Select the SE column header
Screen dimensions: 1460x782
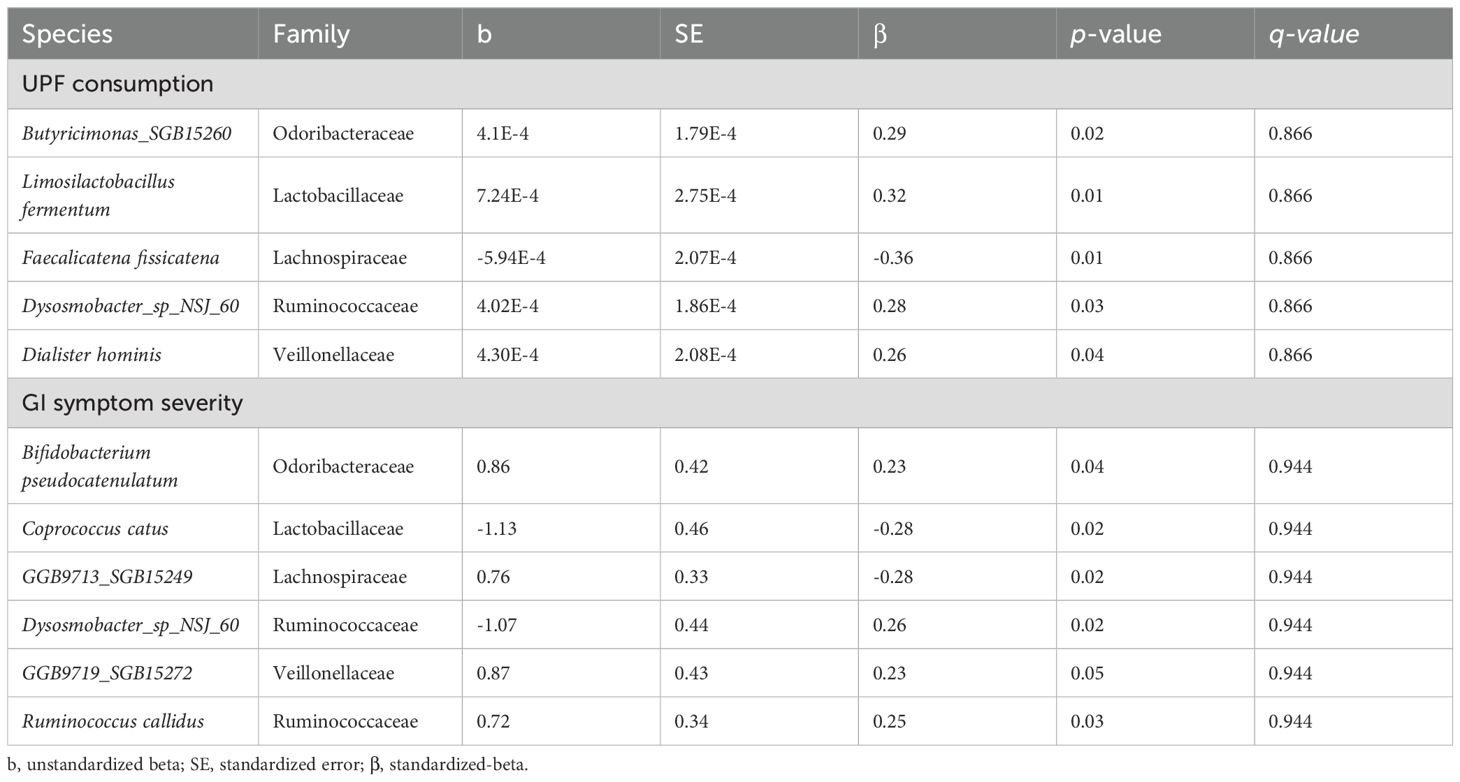(x=690, y=35)
